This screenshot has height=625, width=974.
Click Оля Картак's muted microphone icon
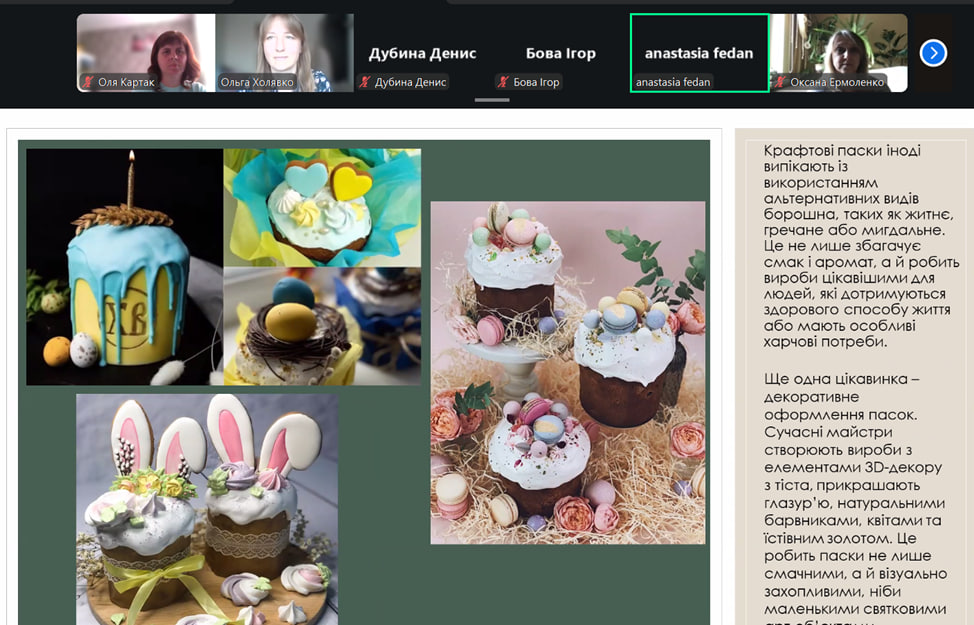[x=88, y=83]
